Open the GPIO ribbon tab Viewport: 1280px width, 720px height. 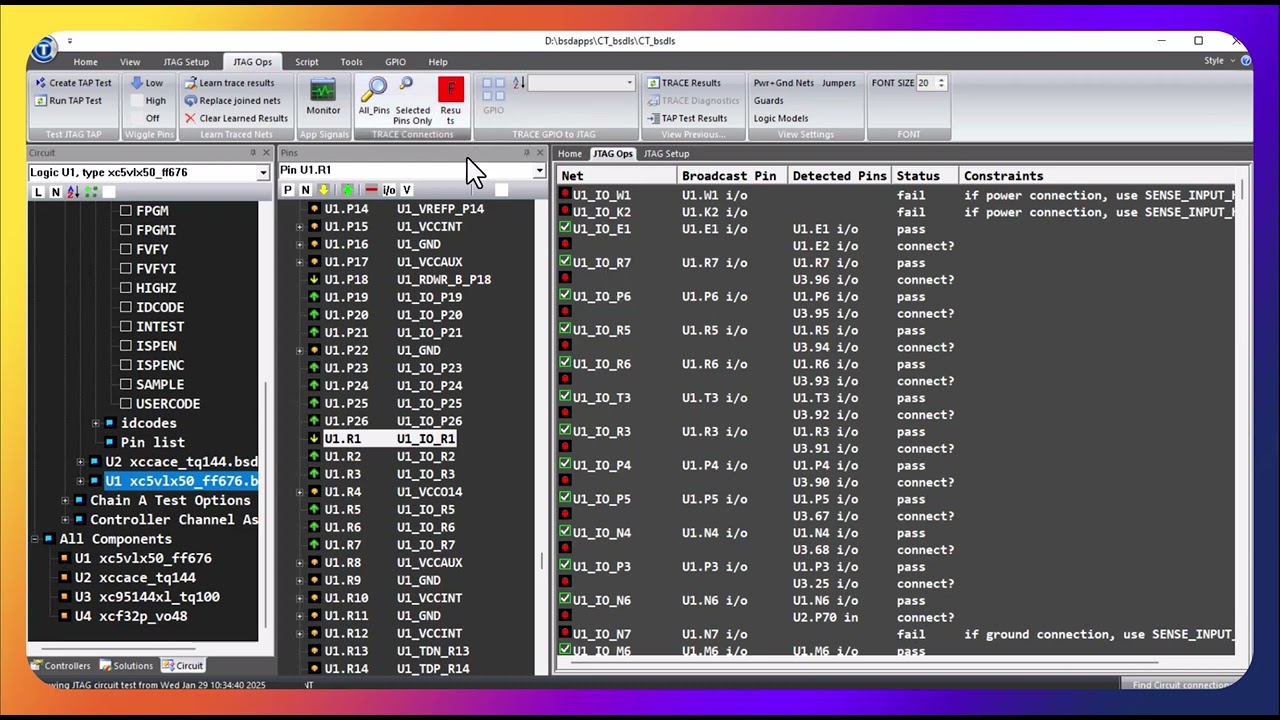click(395, 62)
